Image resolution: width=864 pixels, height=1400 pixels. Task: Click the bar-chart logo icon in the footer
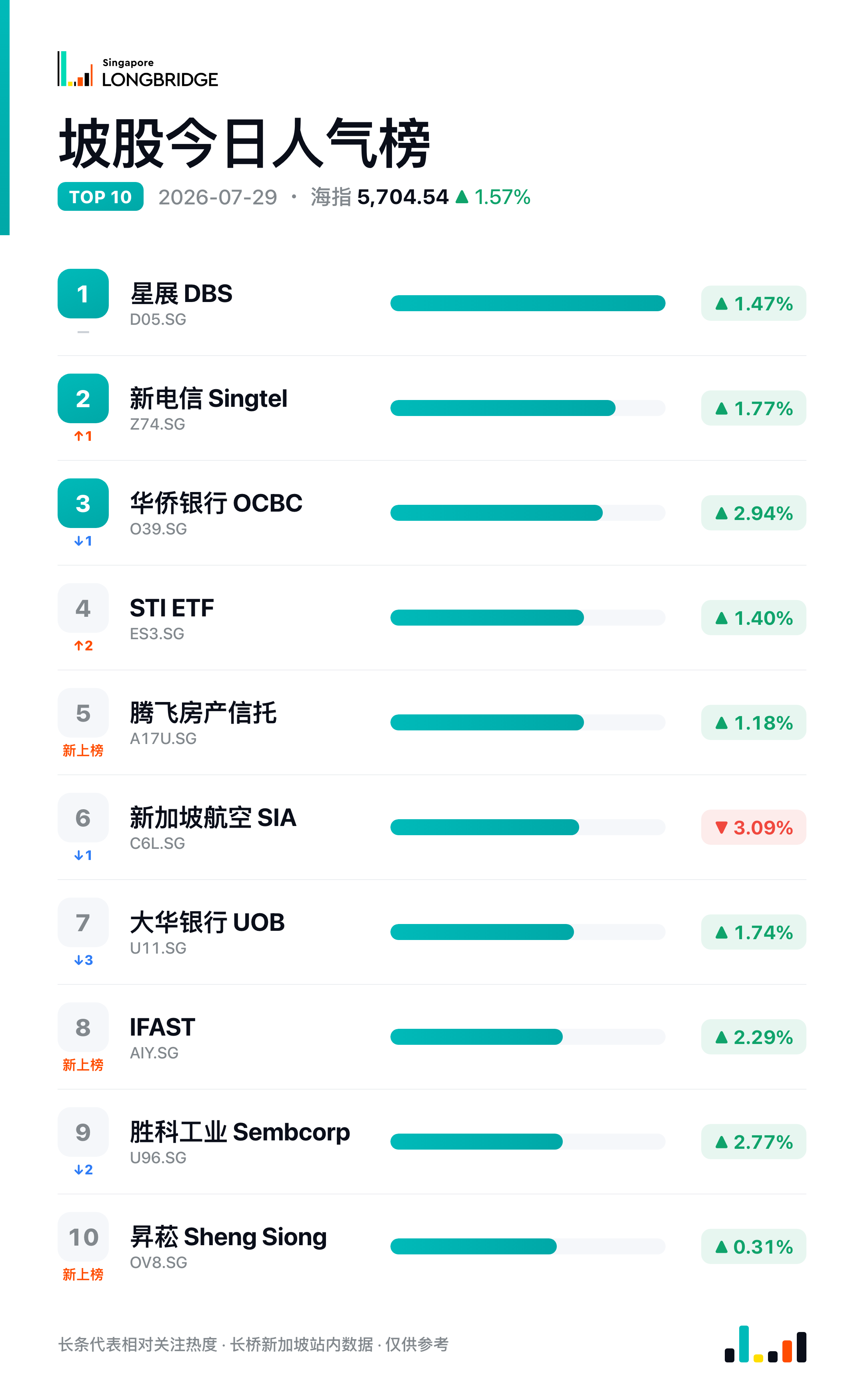765,1344
